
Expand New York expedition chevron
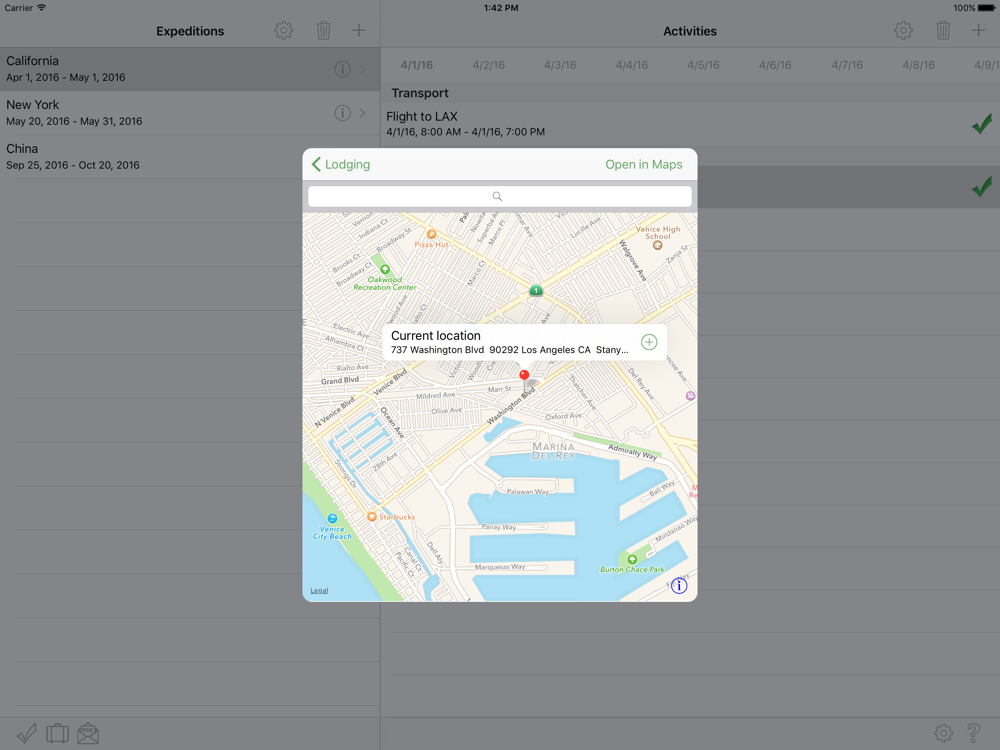tap(363, 113)
